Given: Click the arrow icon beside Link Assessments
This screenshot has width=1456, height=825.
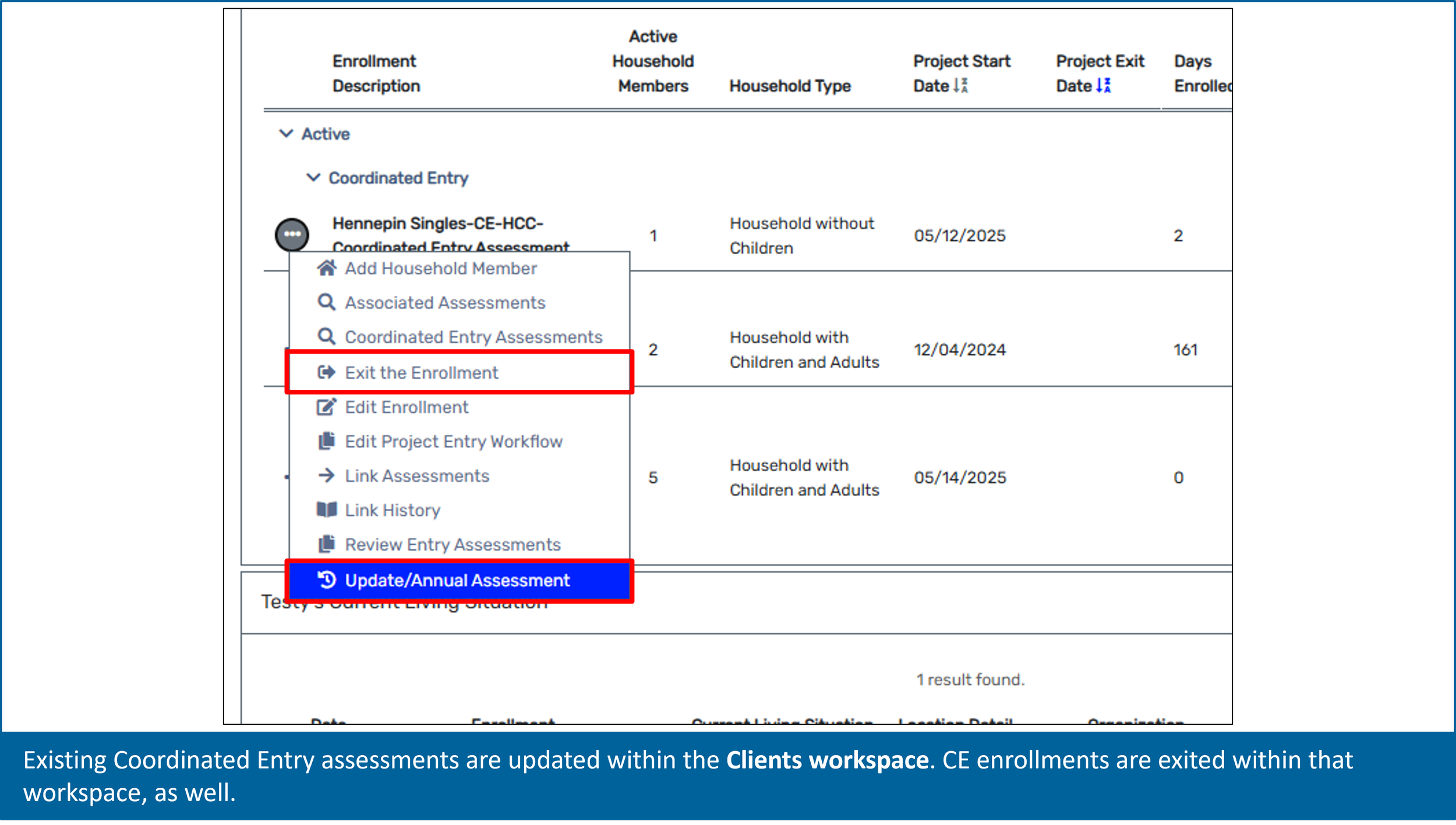Looking at the screenshot, I should click(327, 475).
